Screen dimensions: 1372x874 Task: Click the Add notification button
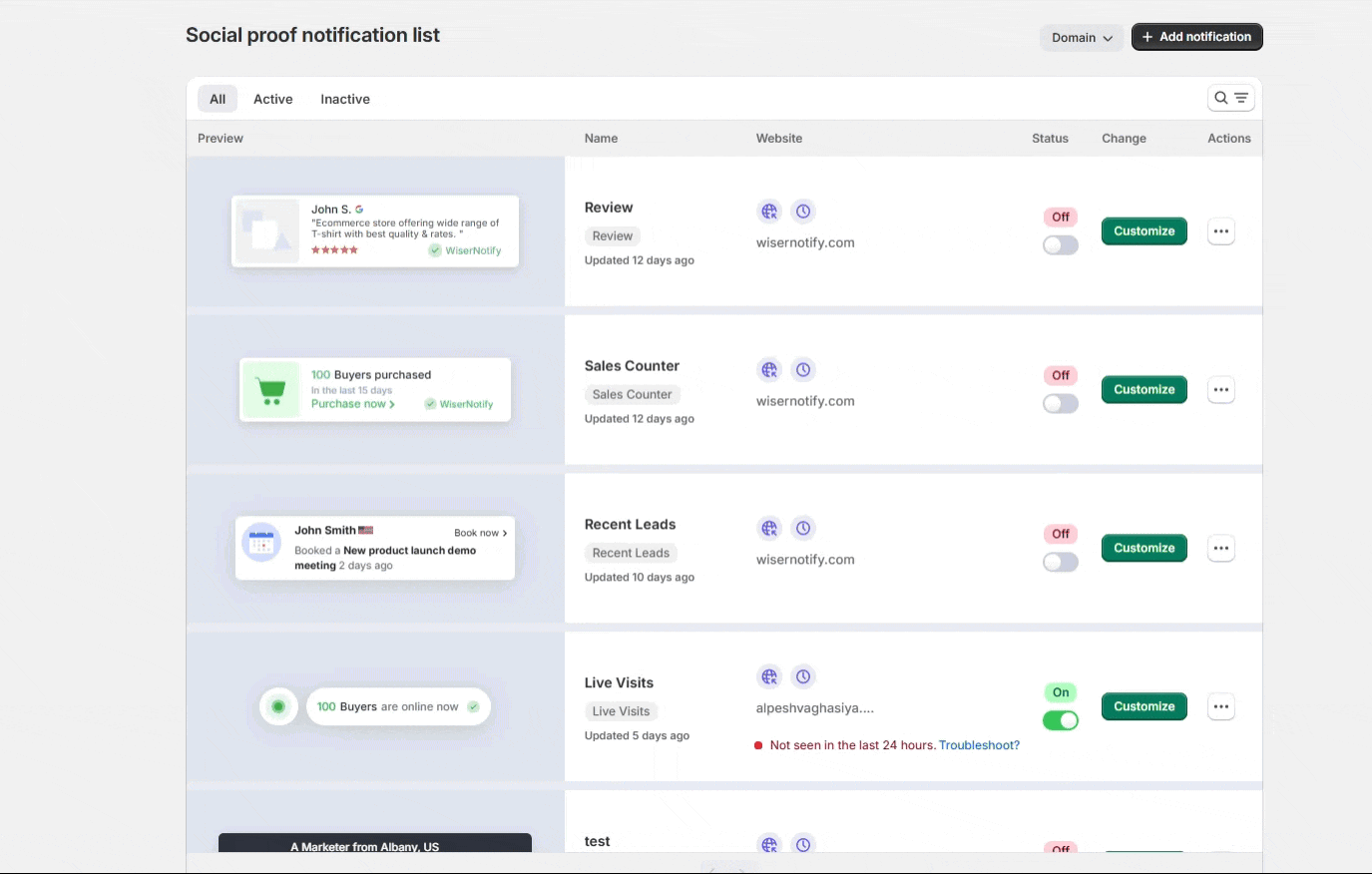pyautogui.click(x=1197, y=37)
